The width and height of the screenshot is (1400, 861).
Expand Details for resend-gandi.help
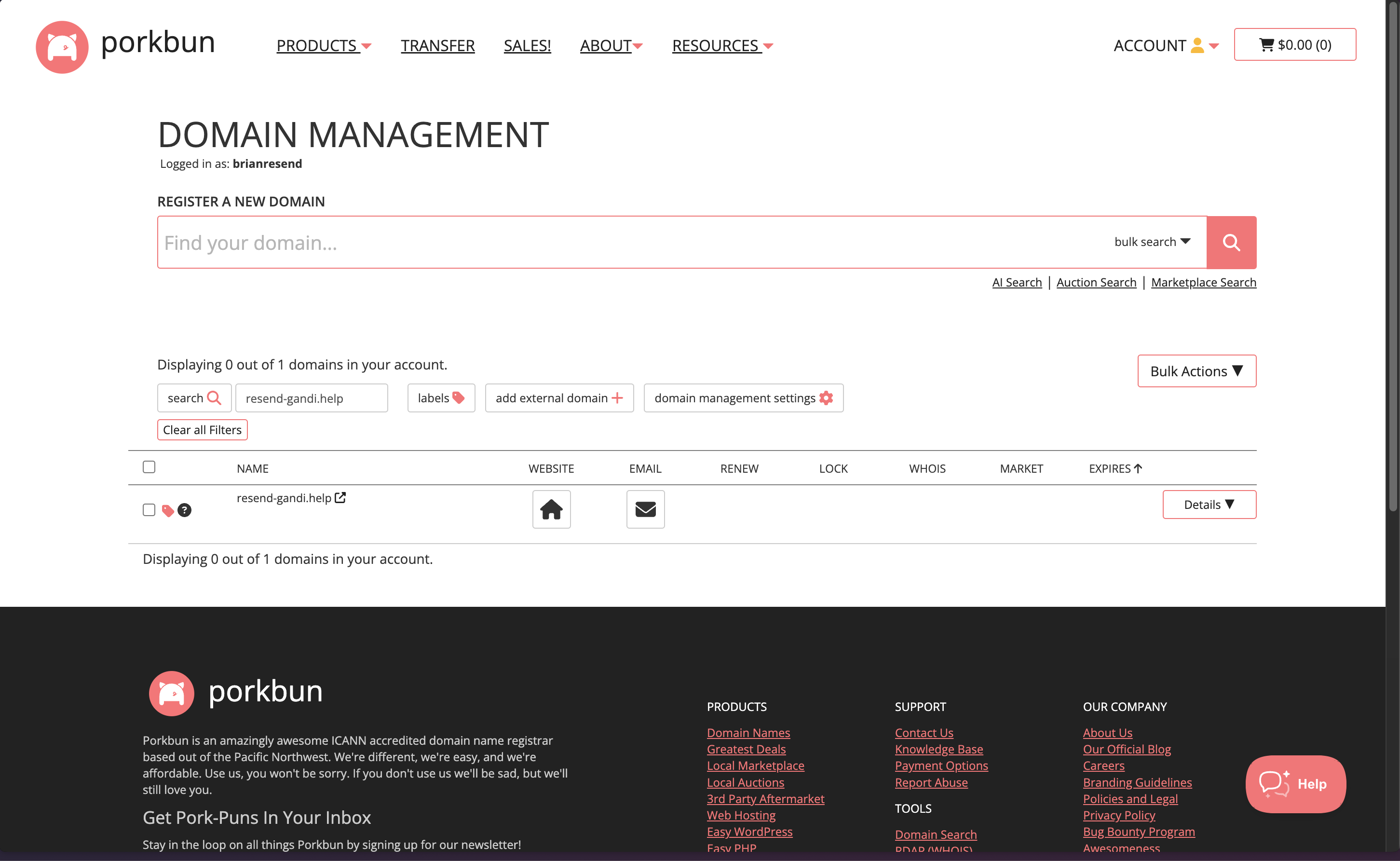pos(1210,505)
